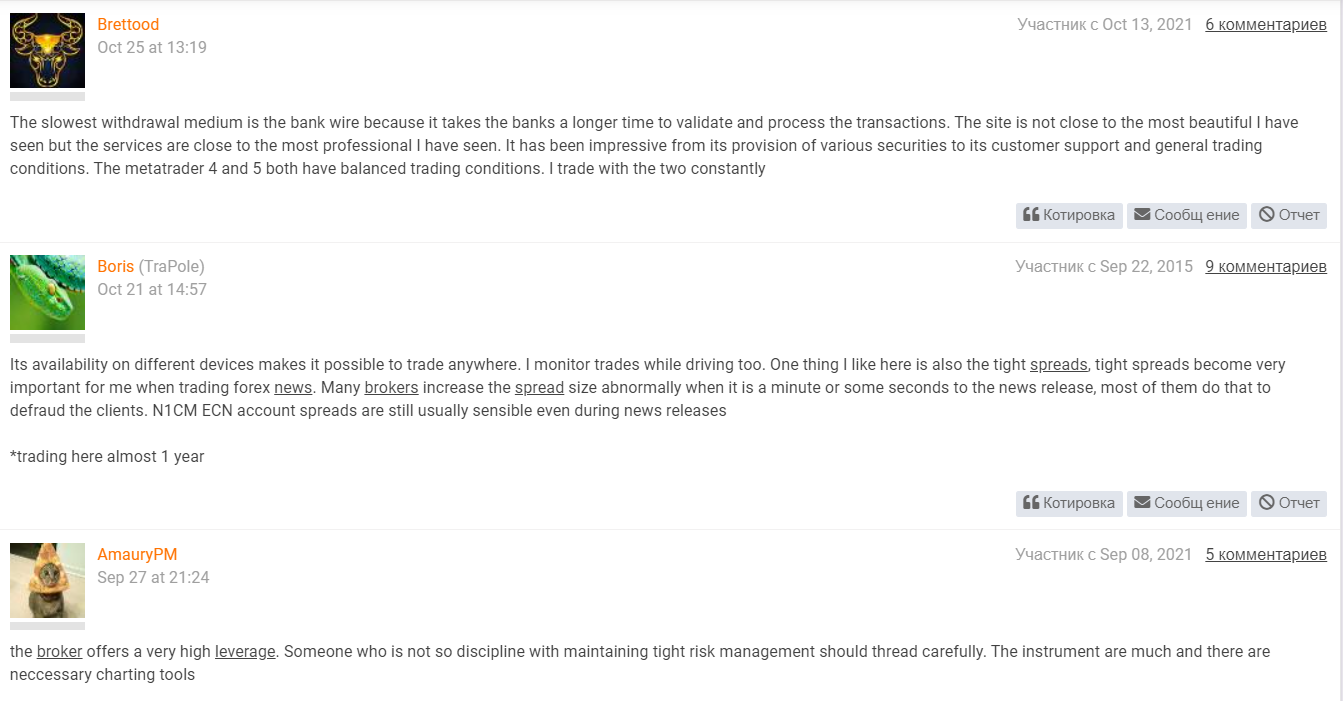Click AmauryPM's avatar image
The width and height of the screenshot is (1343, 701).
(x=47, y=580)
